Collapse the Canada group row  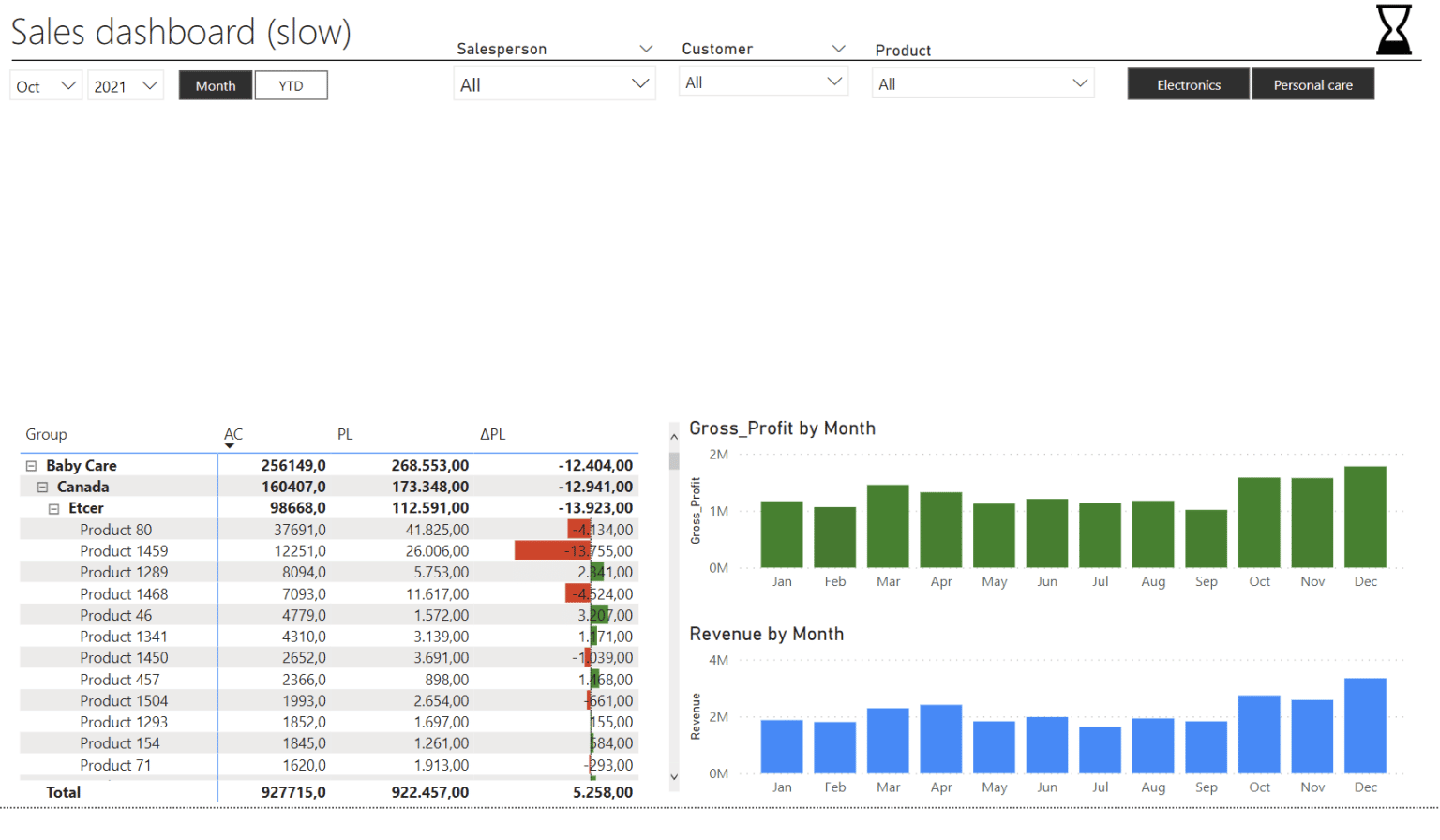pos(41,487)
